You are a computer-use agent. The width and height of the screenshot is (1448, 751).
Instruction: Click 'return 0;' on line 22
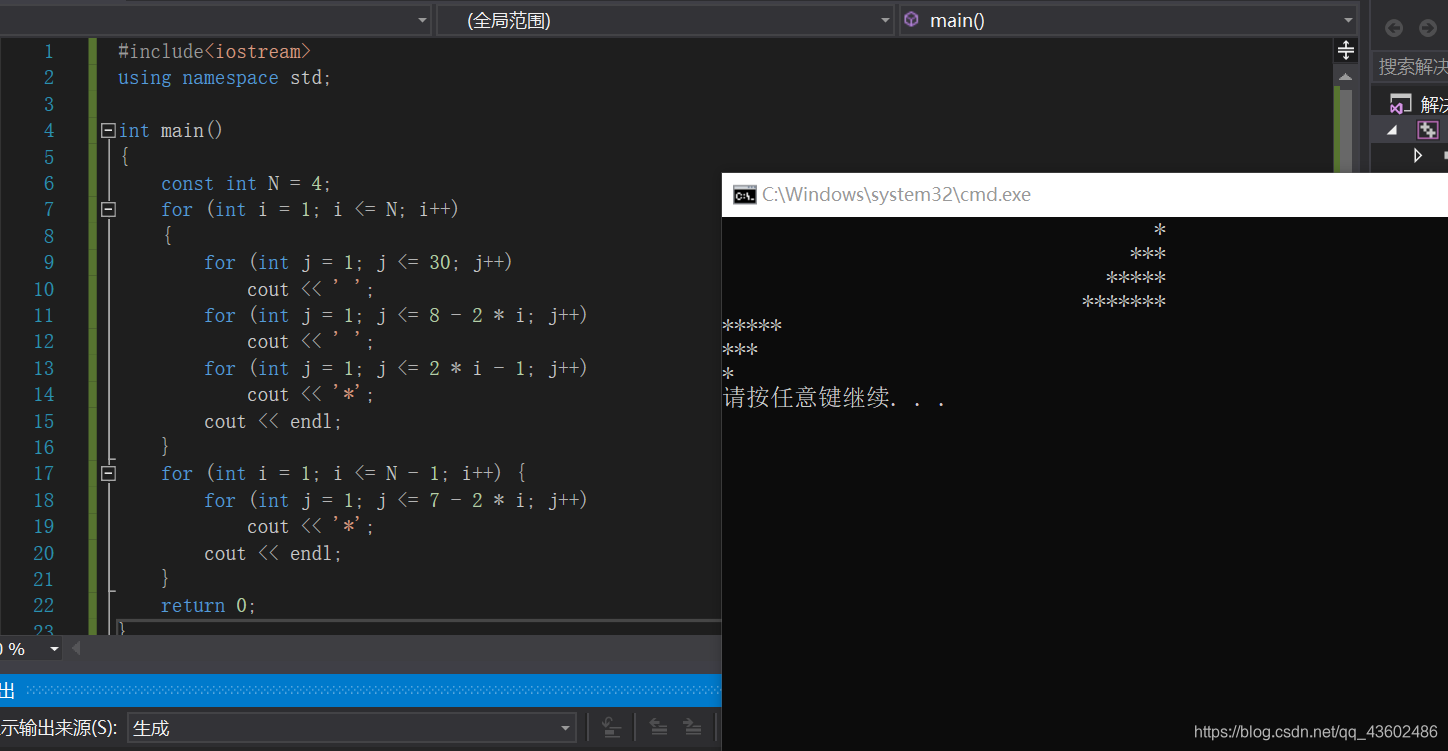208,605
